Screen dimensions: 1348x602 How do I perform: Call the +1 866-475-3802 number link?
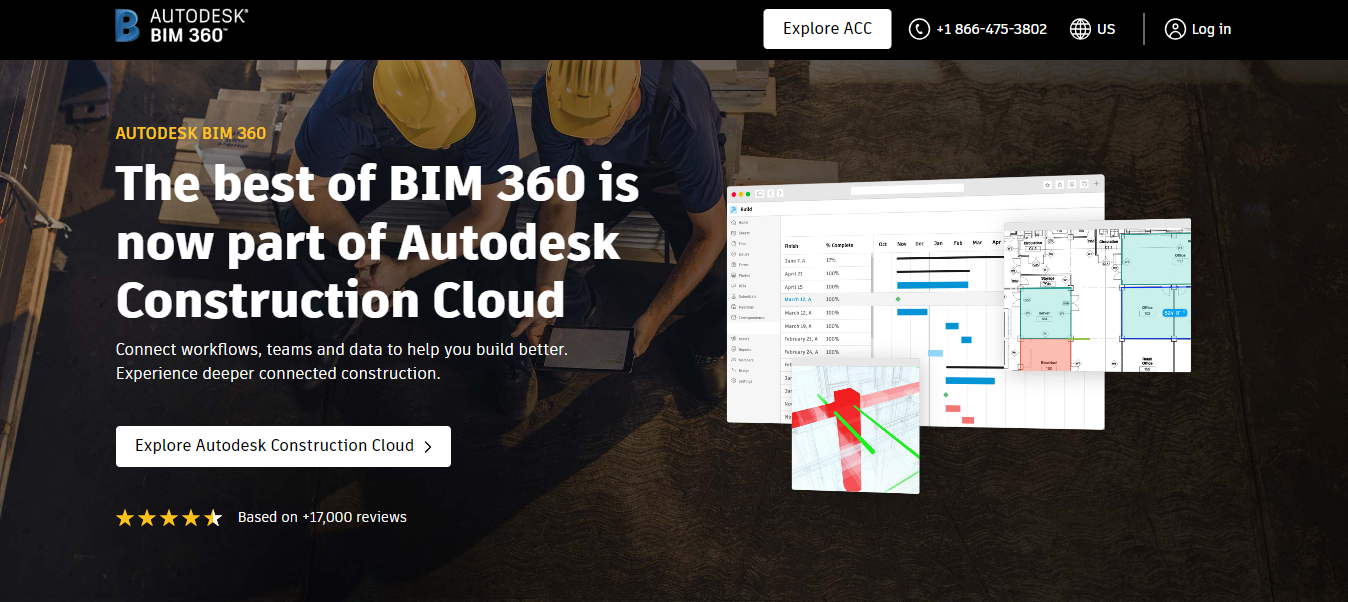click(x=991, y=29)
